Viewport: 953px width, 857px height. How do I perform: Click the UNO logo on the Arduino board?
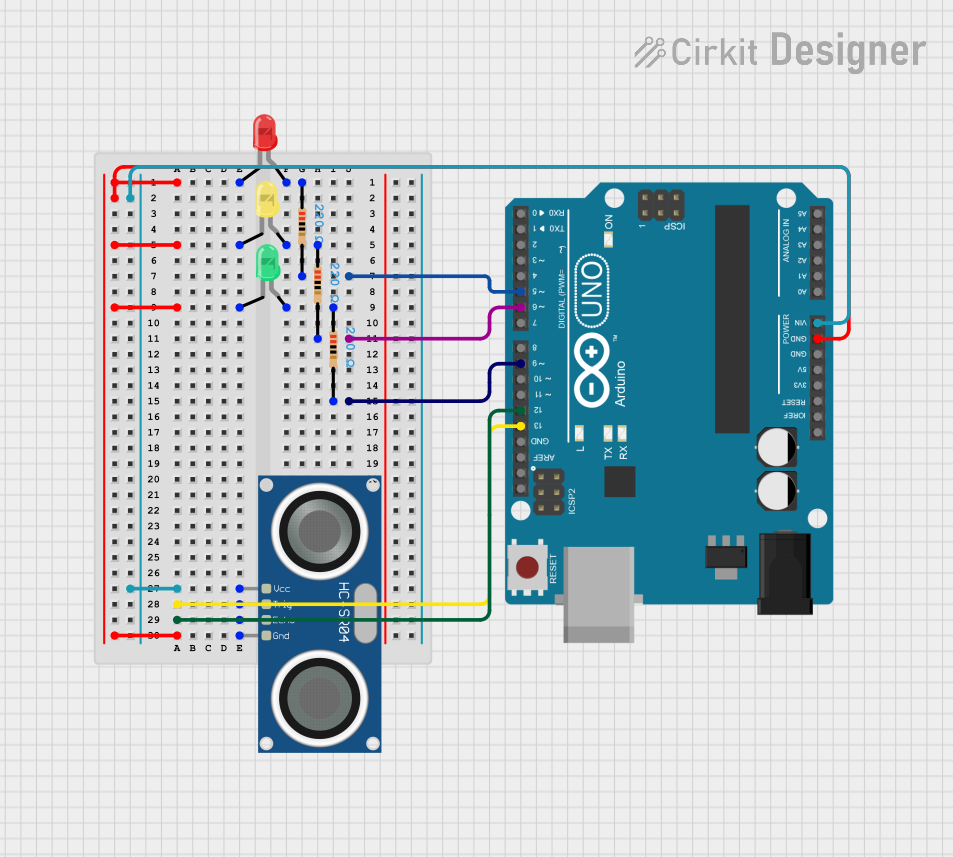click(x=592, y=291)
